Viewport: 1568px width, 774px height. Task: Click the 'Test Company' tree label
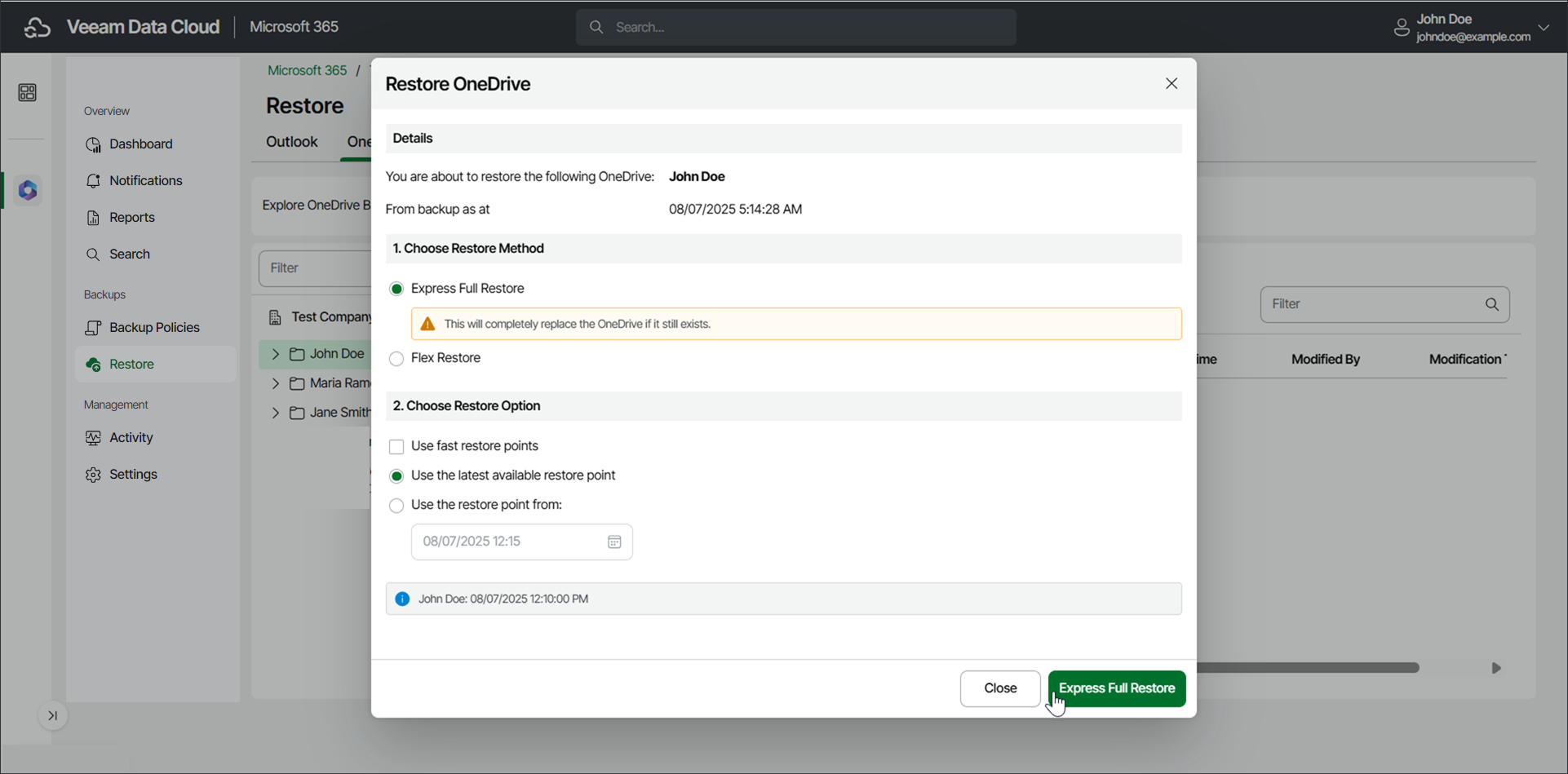[x=332, y=317]
